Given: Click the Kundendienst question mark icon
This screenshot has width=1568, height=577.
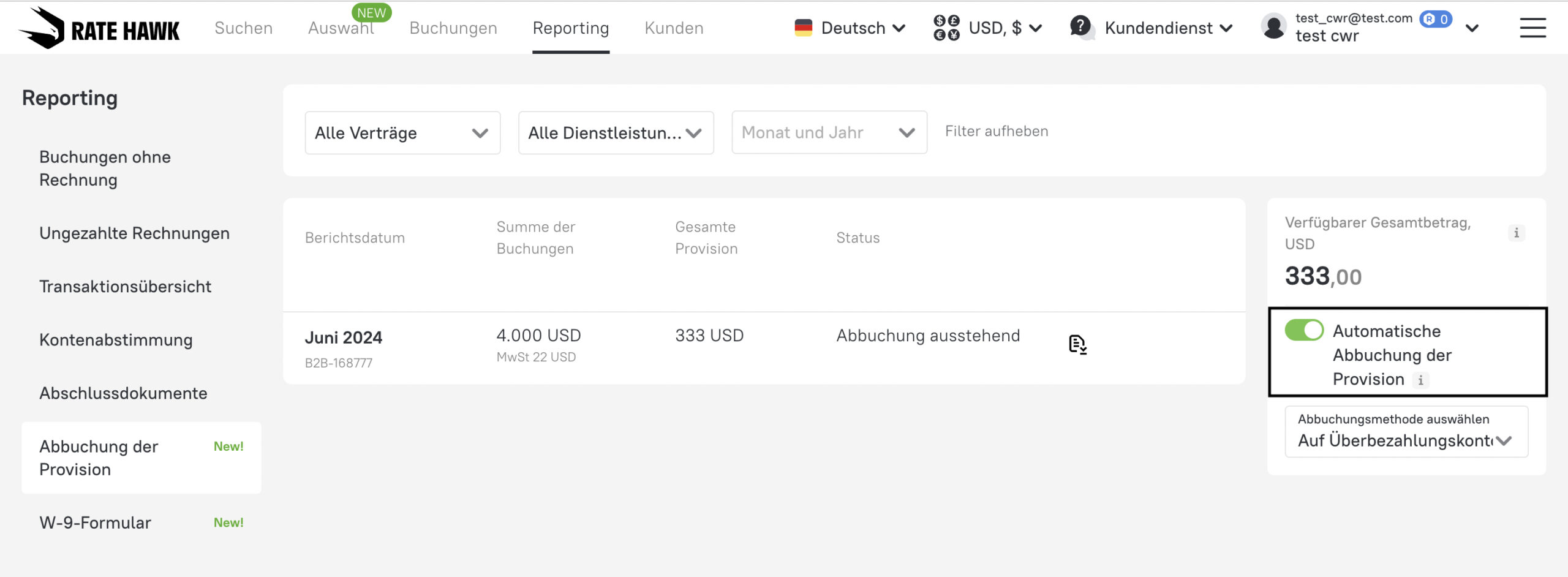Looking at the screenshot, I should click(x=1081, y=28).
